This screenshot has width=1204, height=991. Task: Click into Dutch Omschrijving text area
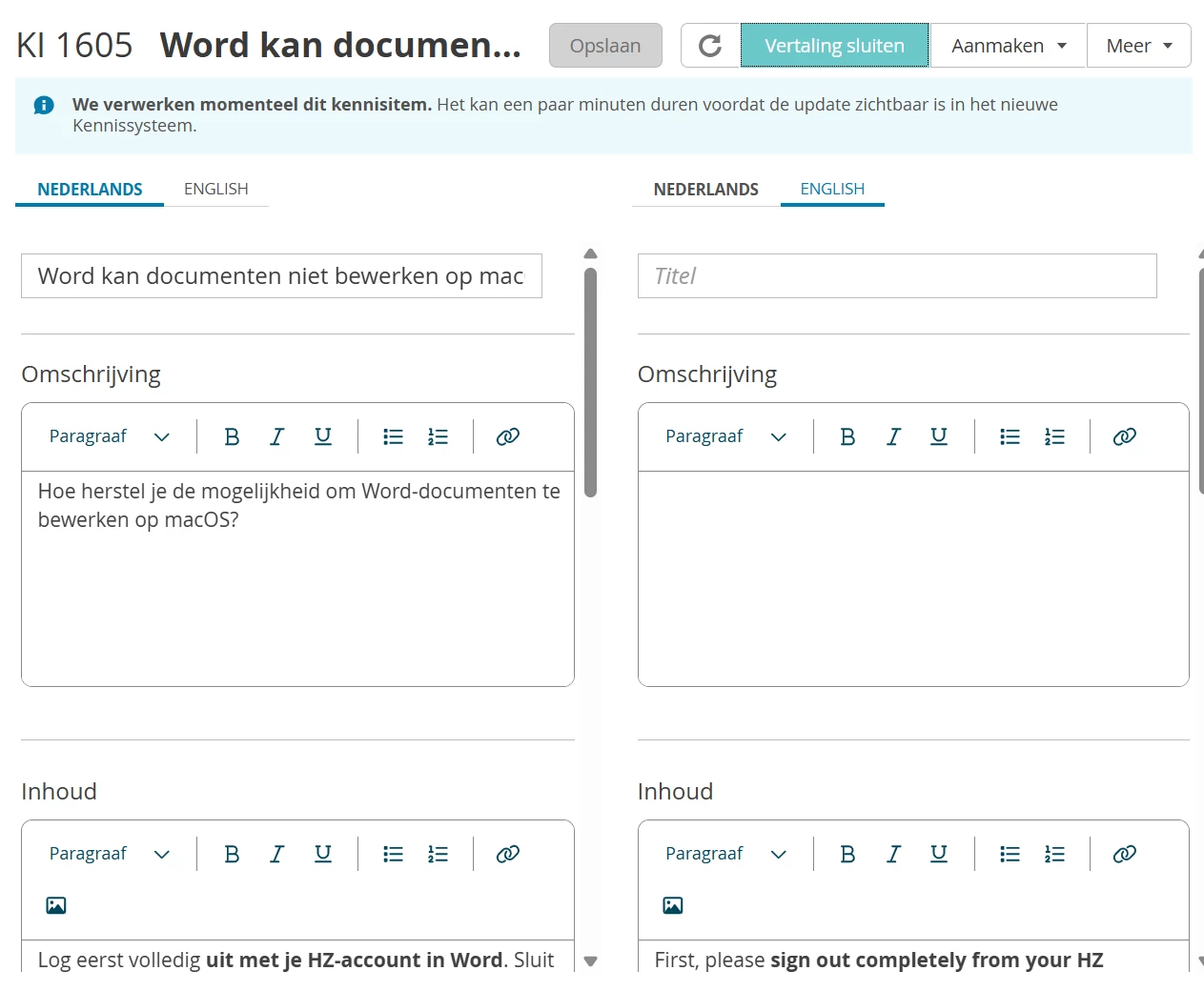(297, 578)
